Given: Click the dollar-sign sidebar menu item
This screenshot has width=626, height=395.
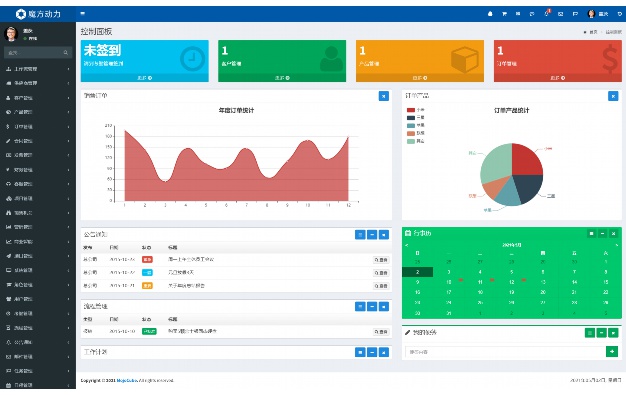Looking at the screenshot, I should click(38, 127).
